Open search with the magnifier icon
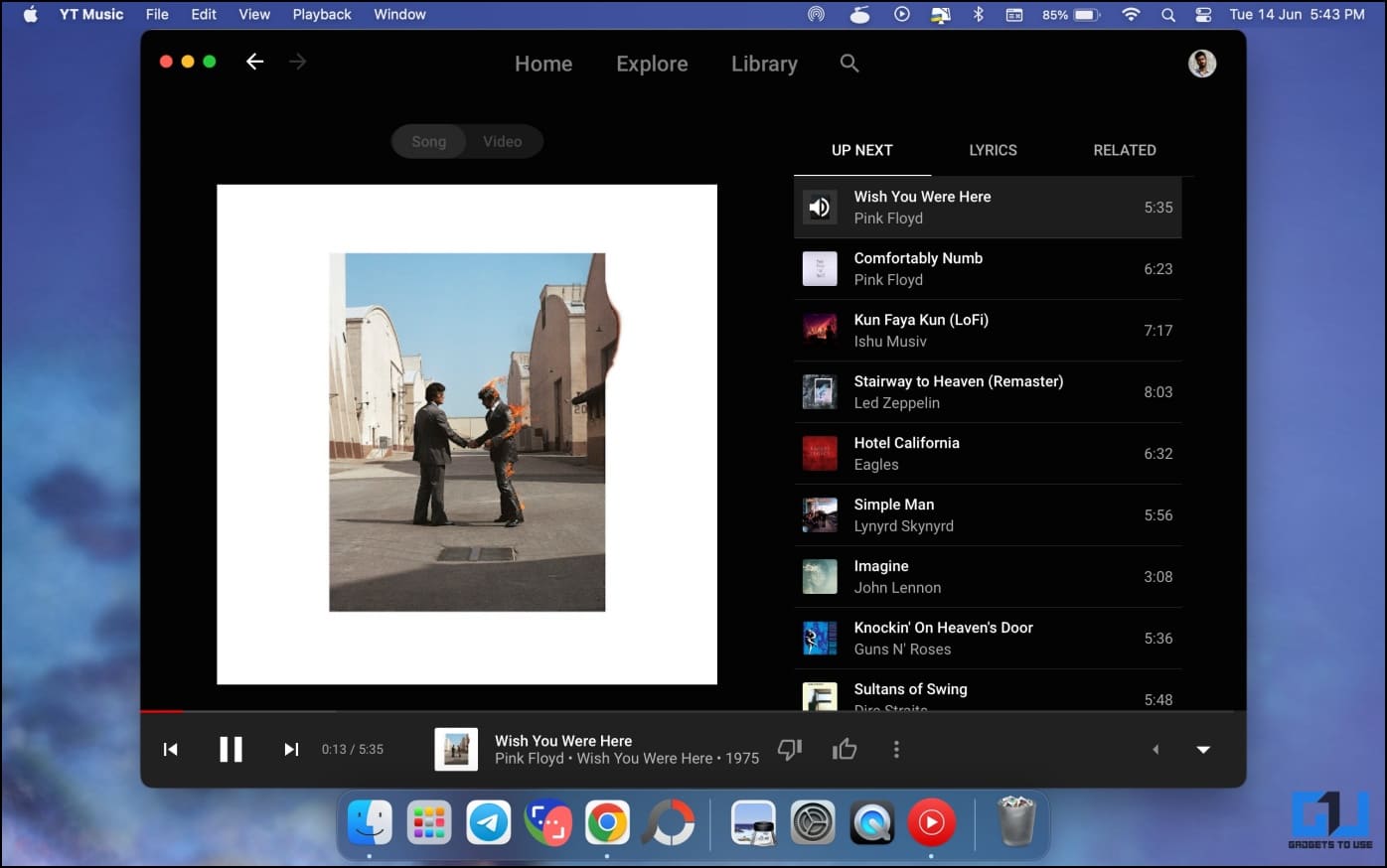This screenshot has height=868, width=1387. click(x=848, y=63)
